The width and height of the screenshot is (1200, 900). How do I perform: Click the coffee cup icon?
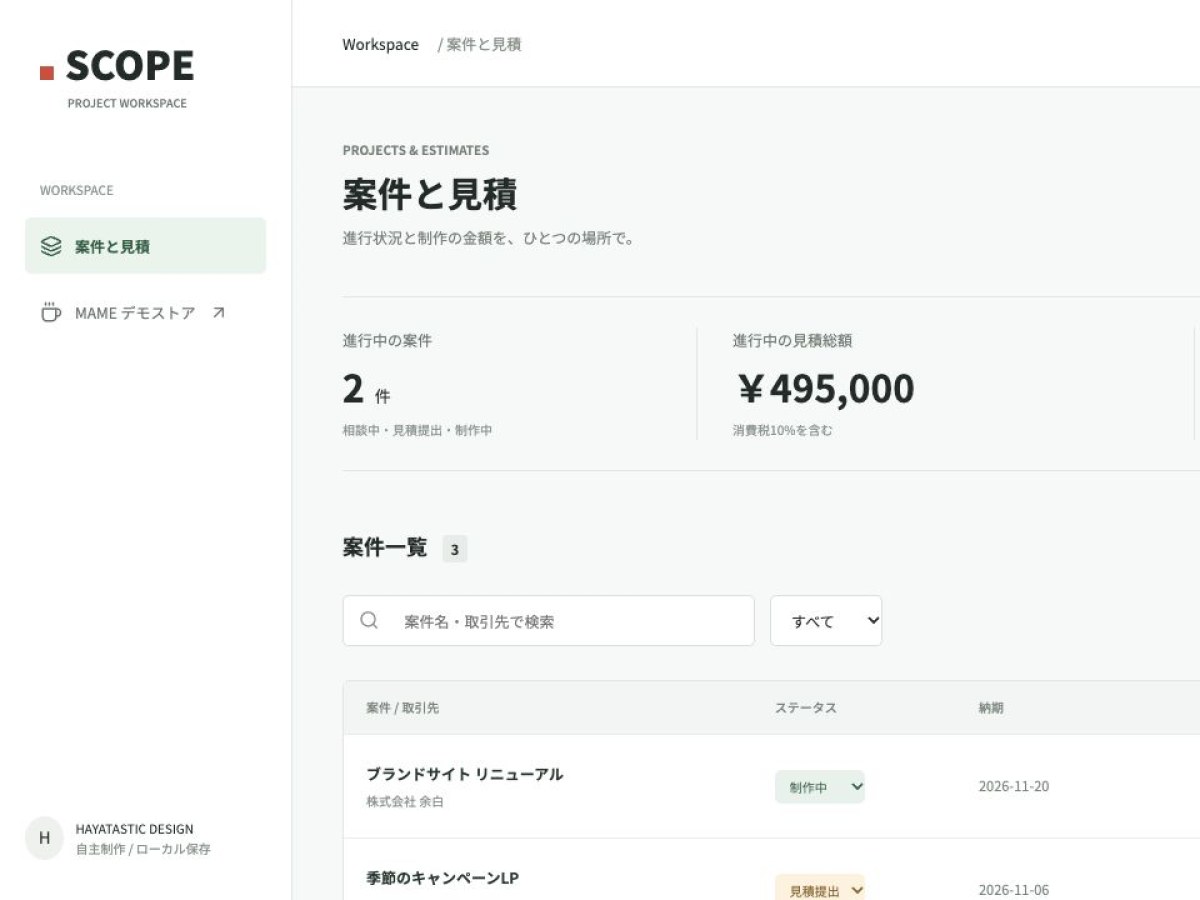[x=51, y=312]
